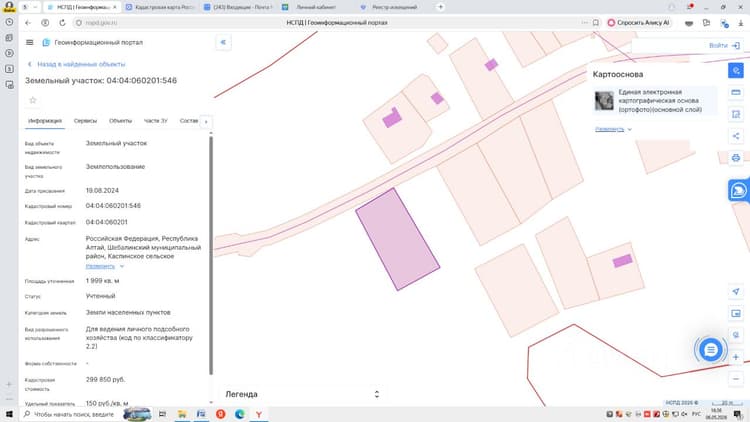Reload the page with the refresh icon

point(62,22)
